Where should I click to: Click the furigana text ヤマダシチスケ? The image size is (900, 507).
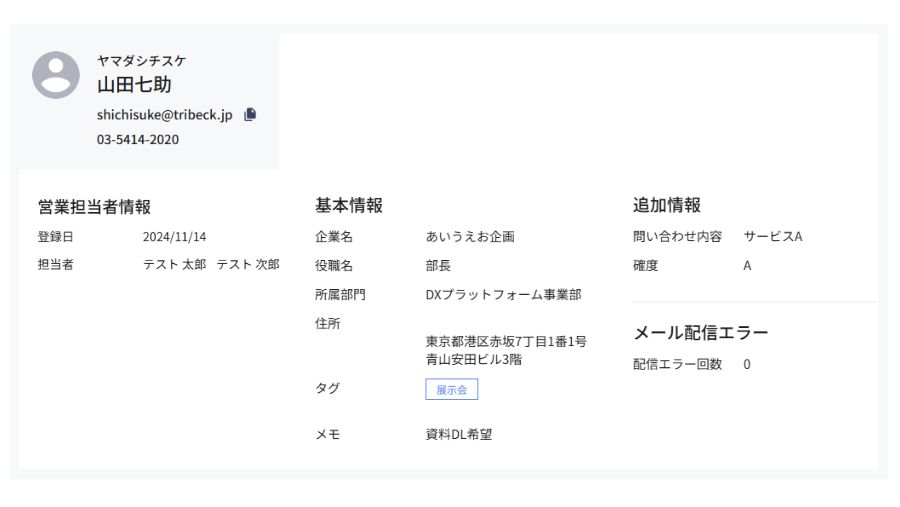coord(141,61)
